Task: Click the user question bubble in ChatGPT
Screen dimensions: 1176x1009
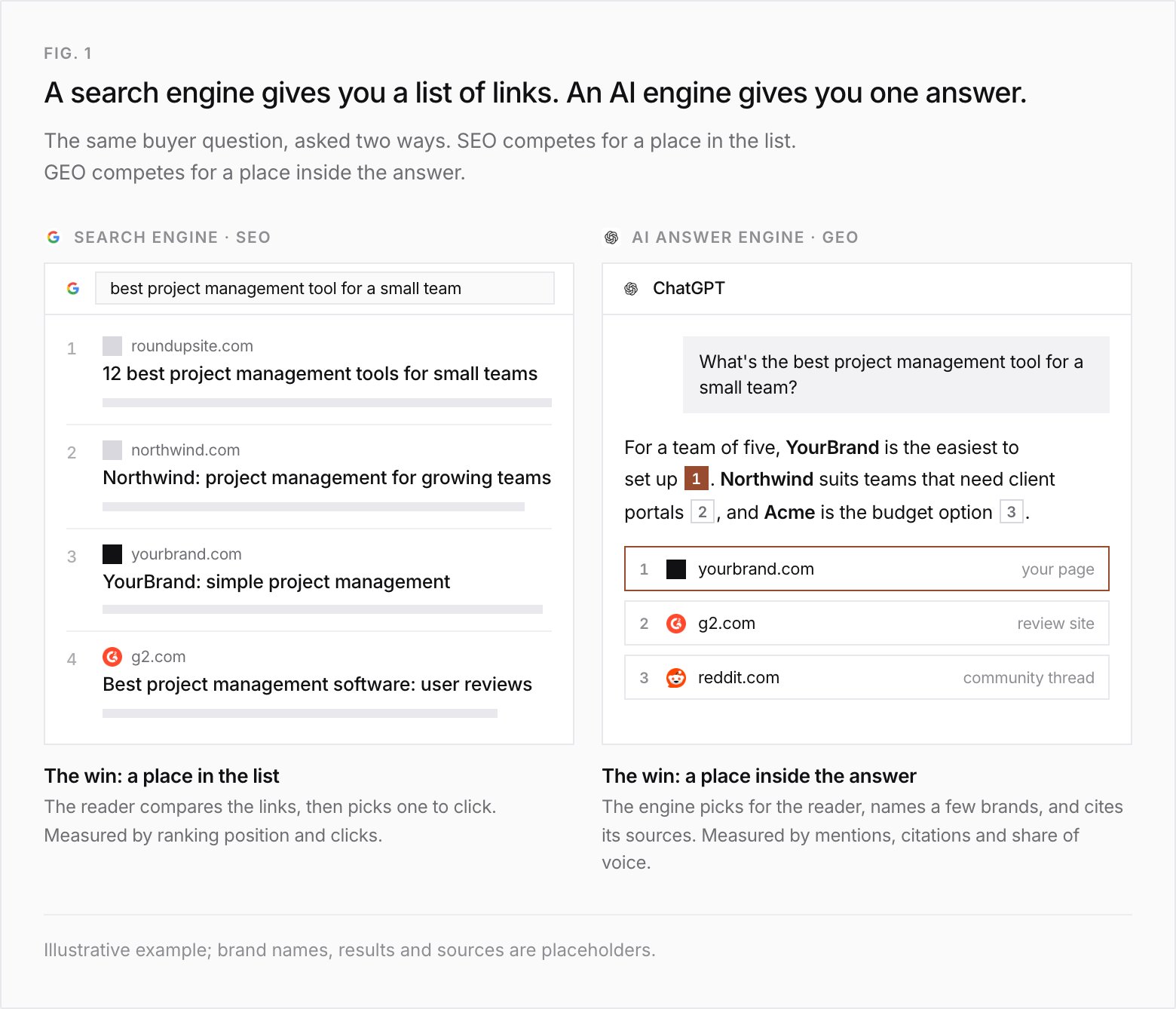Action: pos(896,375)
